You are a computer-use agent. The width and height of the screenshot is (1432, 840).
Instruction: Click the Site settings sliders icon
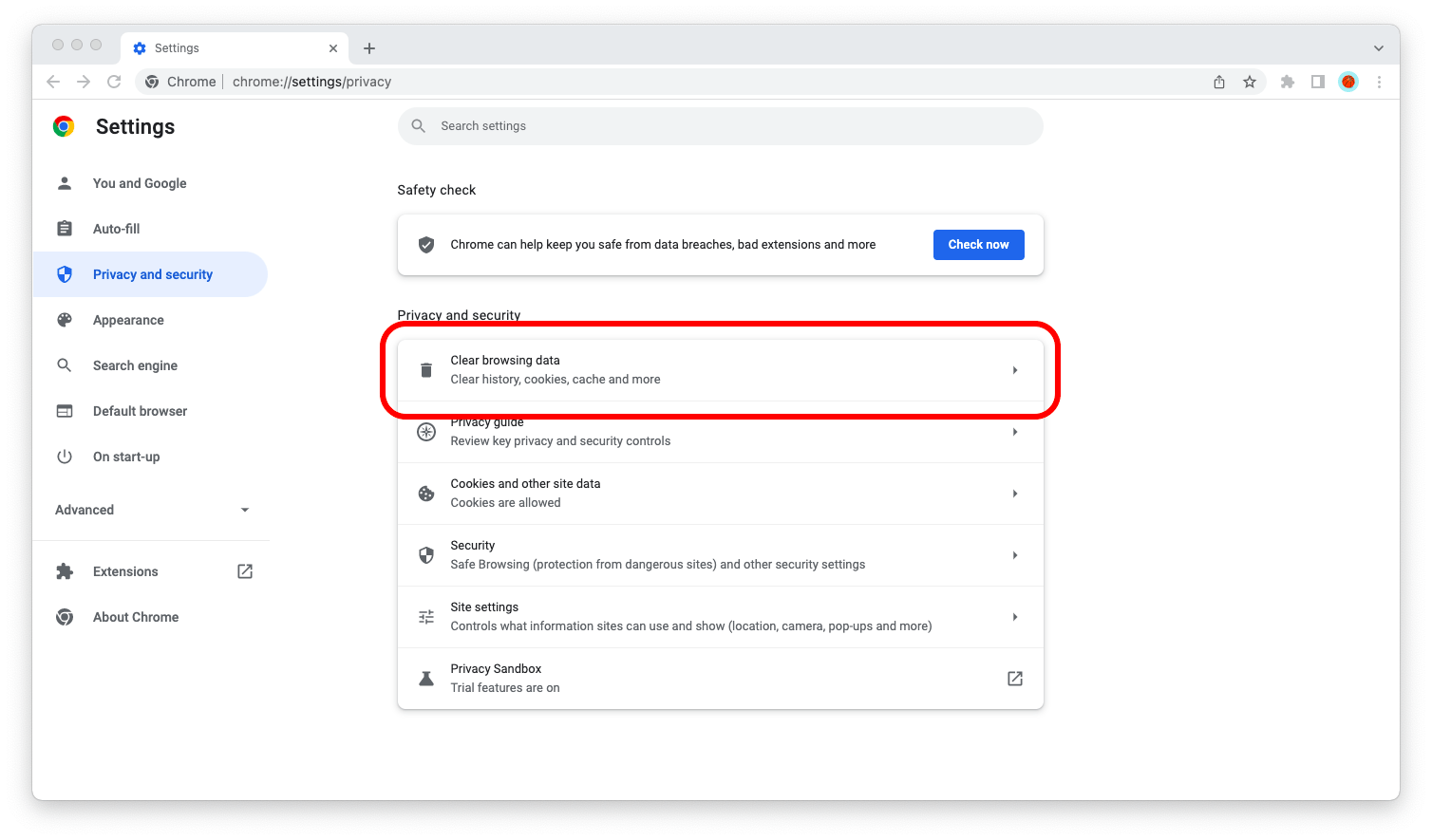(425, 616)
